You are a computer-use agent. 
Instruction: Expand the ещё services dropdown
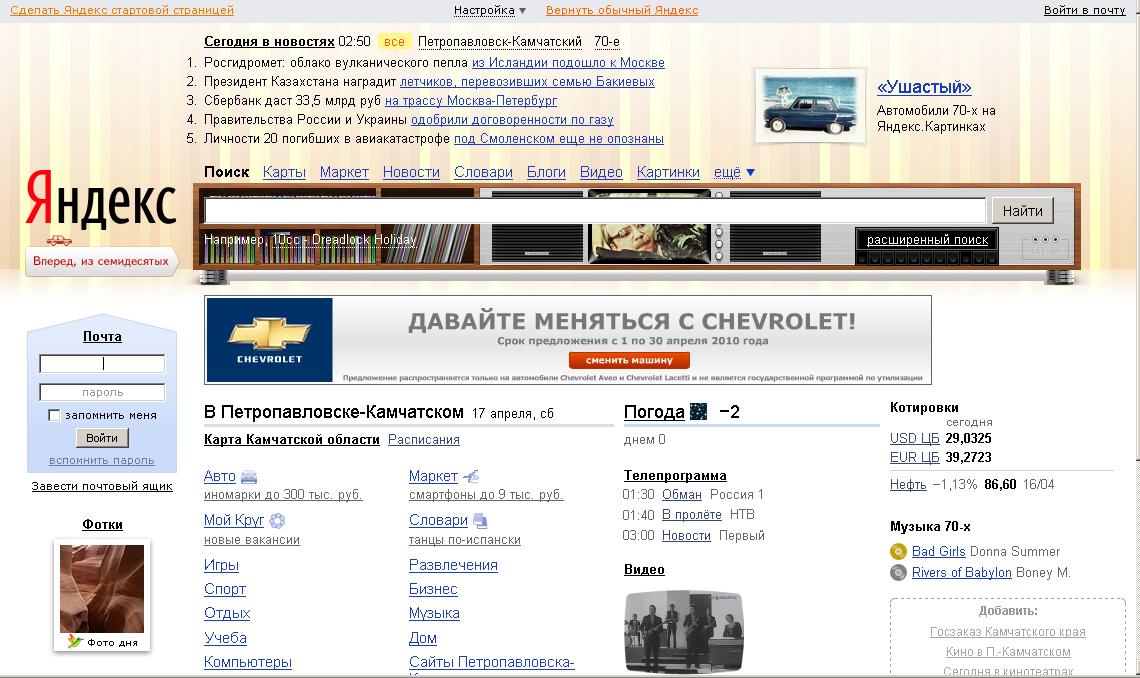pyautogui.click(x=734, y=172)
